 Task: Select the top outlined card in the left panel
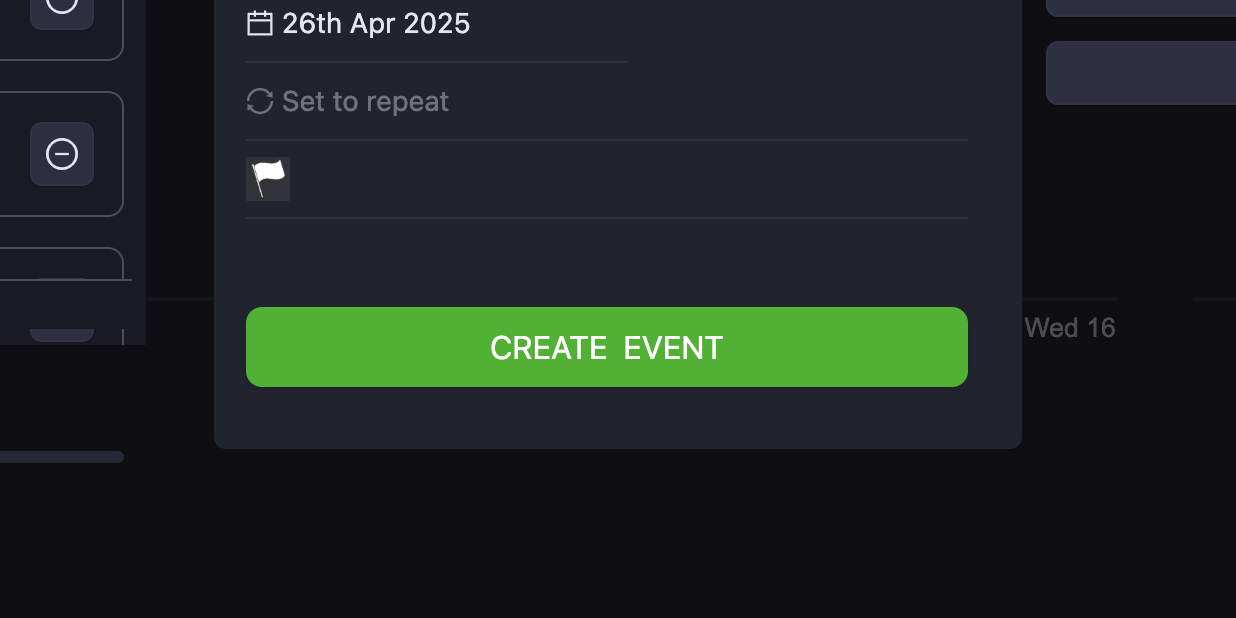[61, 30]
